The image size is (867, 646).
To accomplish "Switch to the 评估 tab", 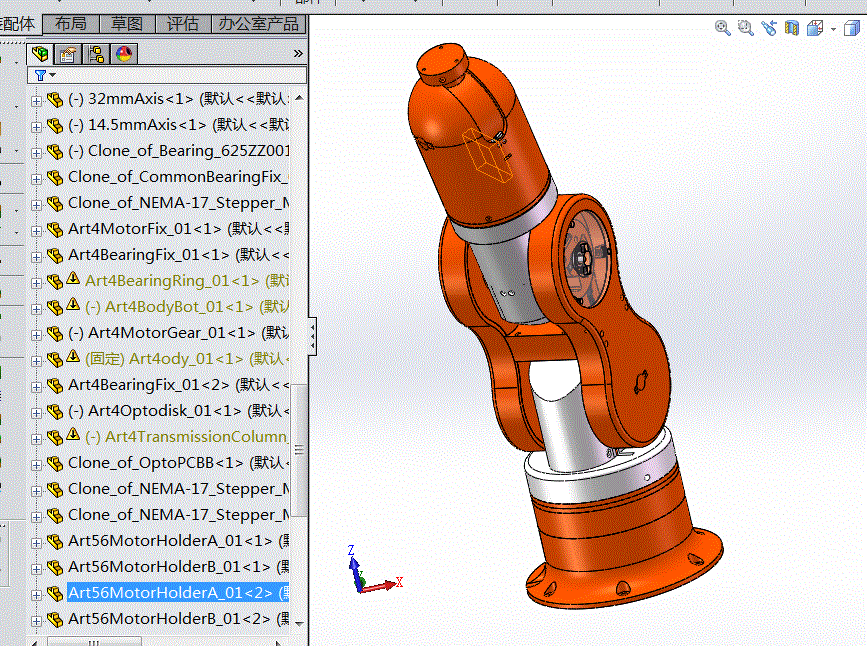I will [x=182, y=24].
